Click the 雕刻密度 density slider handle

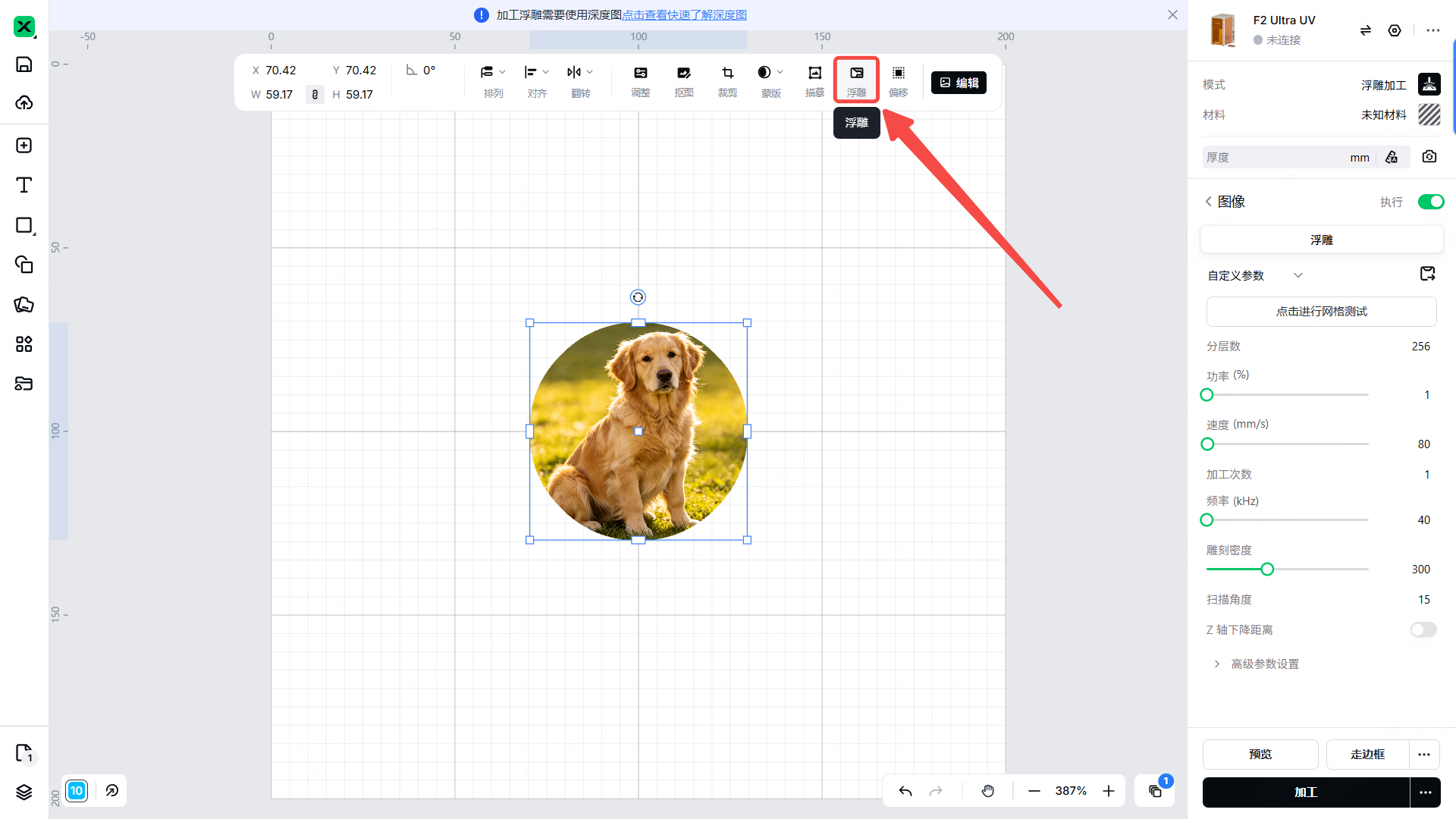(x=1267, y=570)
